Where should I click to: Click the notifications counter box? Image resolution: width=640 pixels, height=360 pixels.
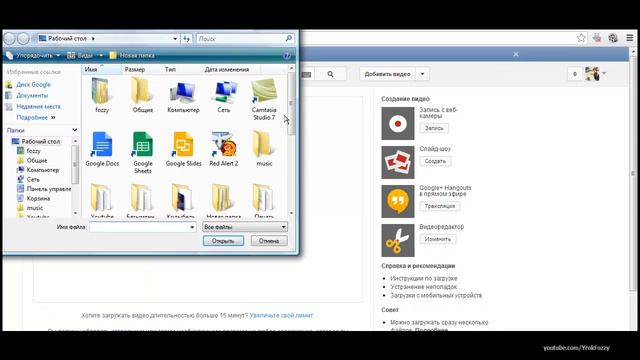[575, 74]
